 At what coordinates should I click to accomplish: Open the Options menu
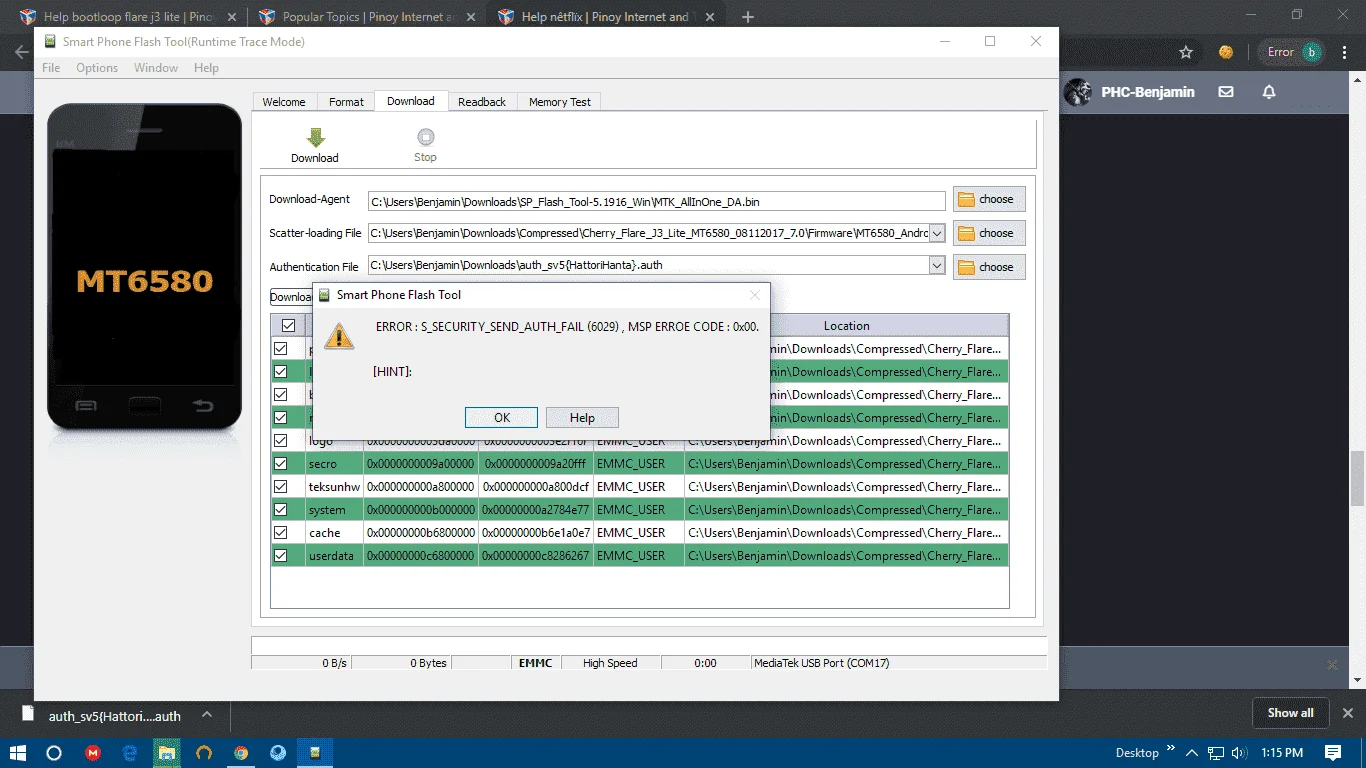[x=97, y=68]
